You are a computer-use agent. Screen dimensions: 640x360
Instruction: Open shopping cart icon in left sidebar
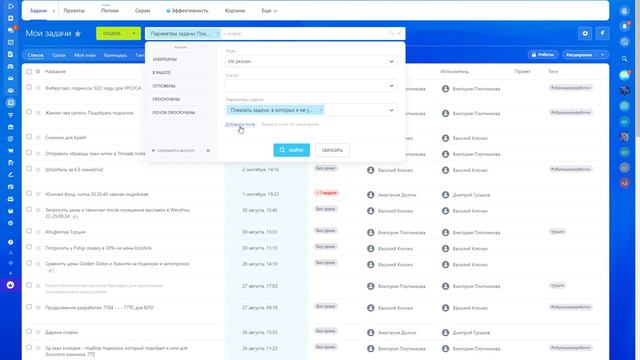pos(11,151)
